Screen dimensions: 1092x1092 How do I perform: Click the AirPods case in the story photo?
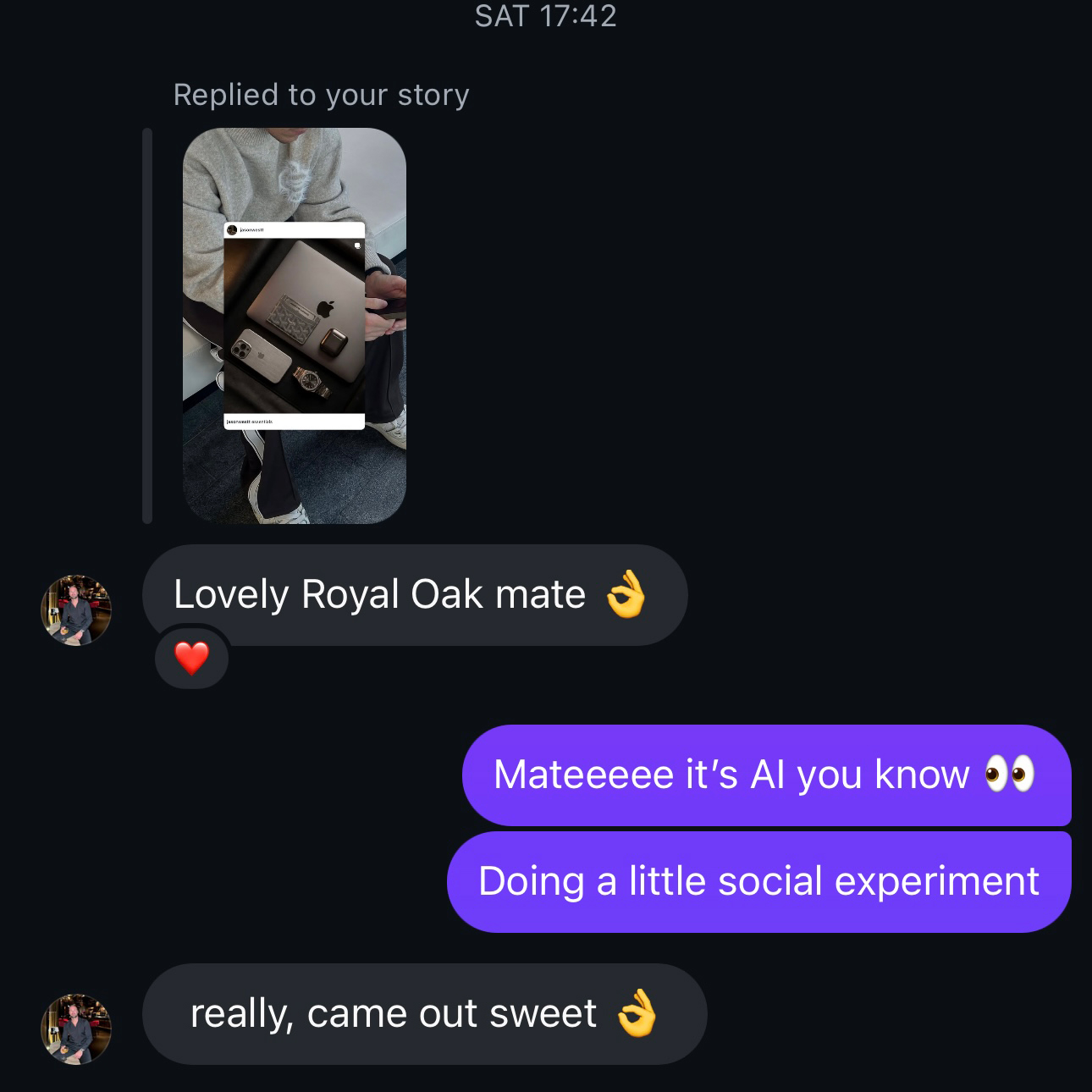point(332,340)
